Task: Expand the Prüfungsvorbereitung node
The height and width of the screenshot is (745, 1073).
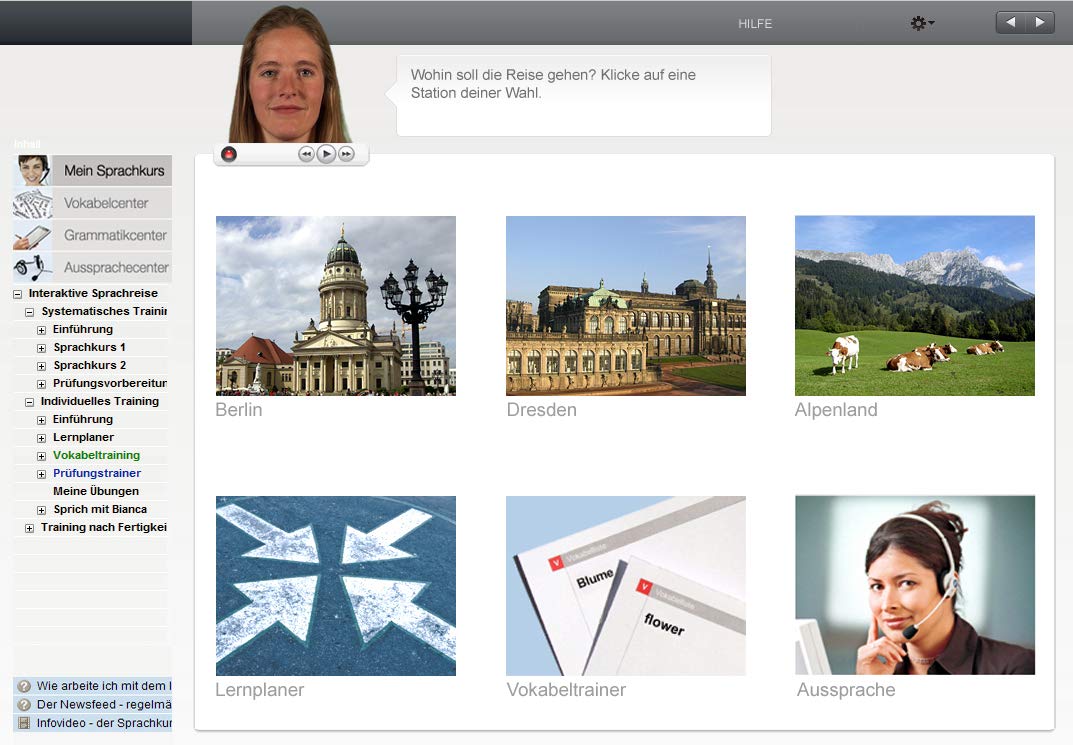Action: click(x=42, y=384)
